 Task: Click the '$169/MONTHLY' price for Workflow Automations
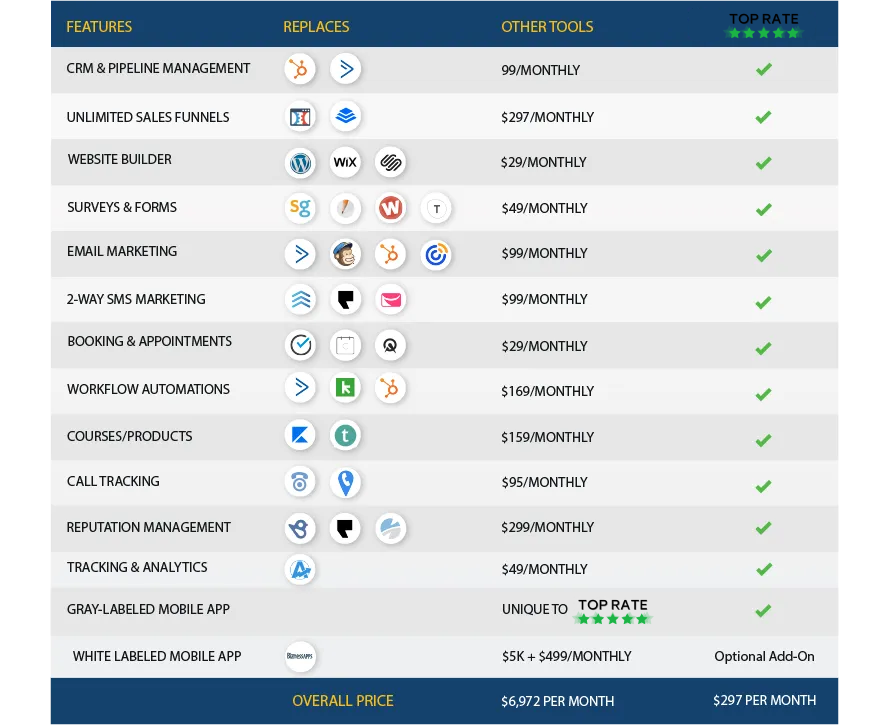click(x=548, y=391)
